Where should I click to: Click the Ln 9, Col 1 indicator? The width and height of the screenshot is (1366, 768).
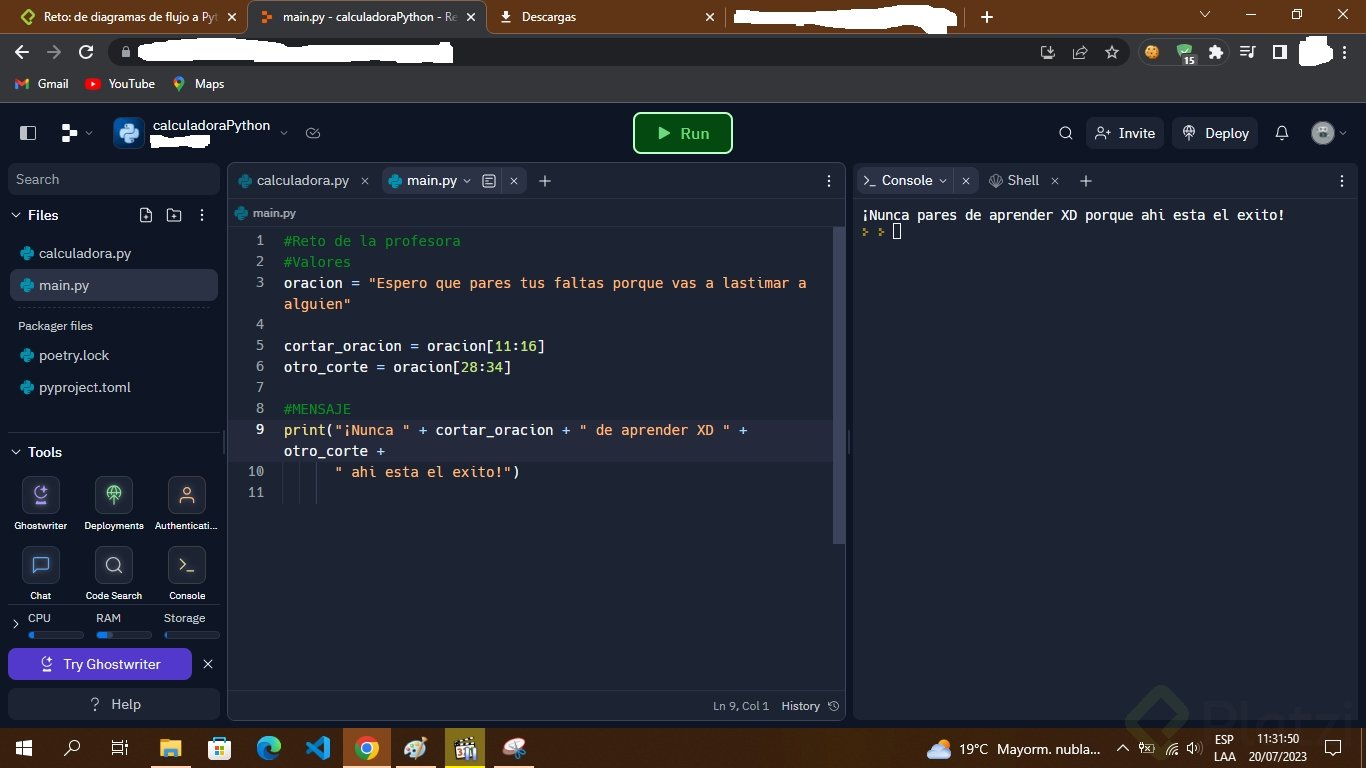coord(741,706)
